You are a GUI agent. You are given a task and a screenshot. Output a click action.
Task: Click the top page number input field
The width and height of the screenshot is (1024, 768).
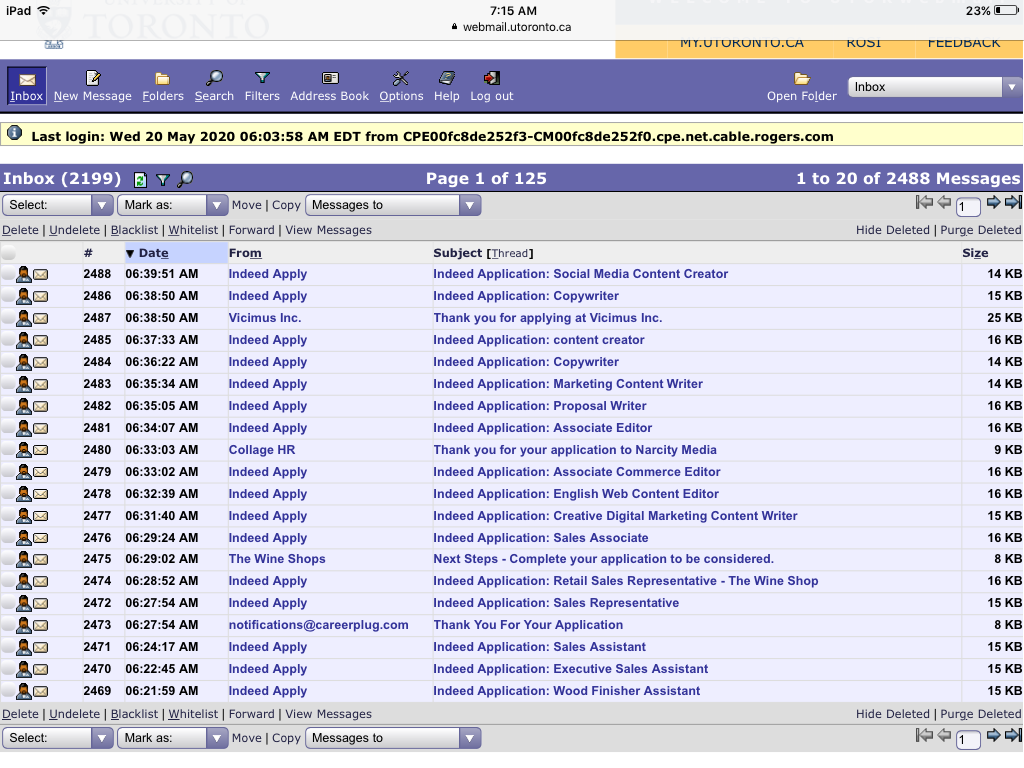967,207
